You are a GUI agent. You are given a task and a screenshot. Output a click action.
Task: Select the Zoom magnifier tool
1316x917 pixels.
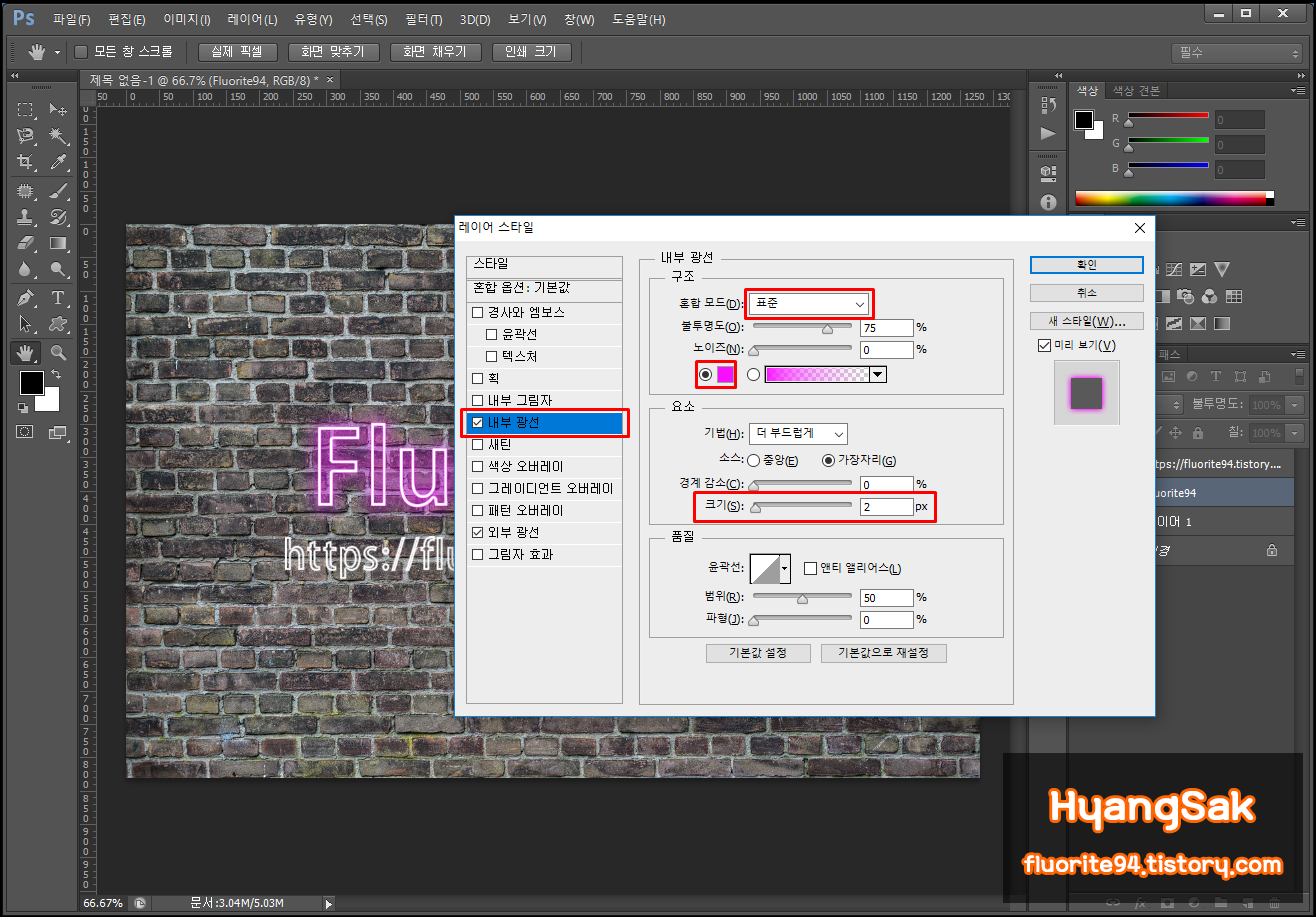58,352
